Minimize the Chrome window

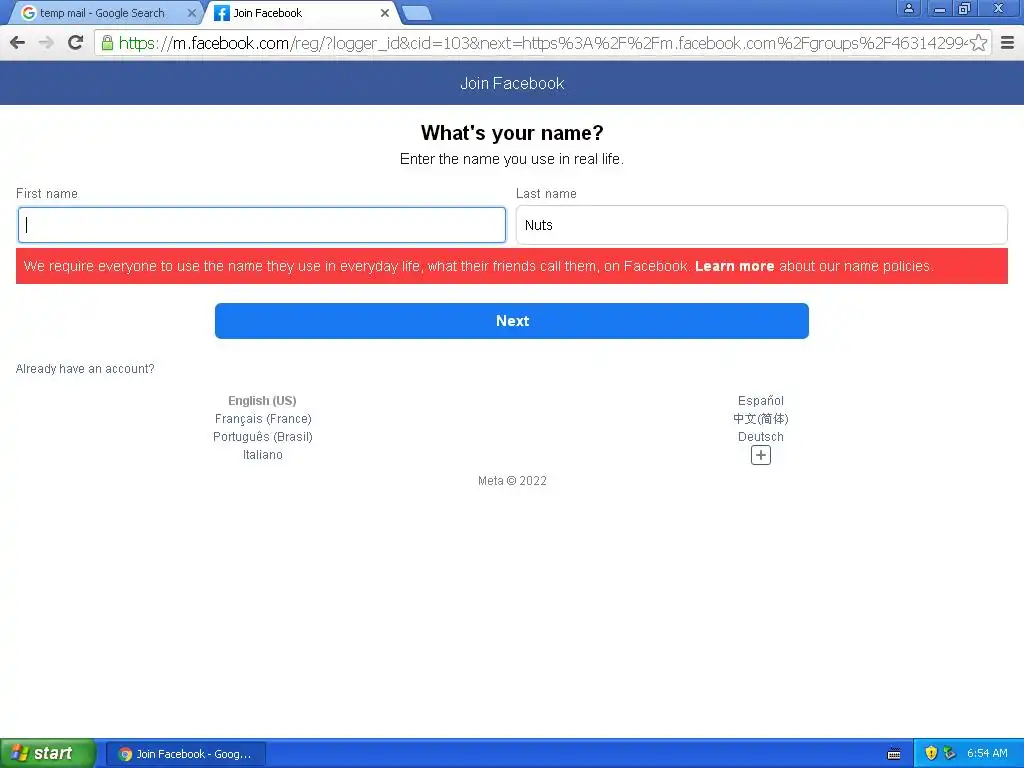point(940,8)
